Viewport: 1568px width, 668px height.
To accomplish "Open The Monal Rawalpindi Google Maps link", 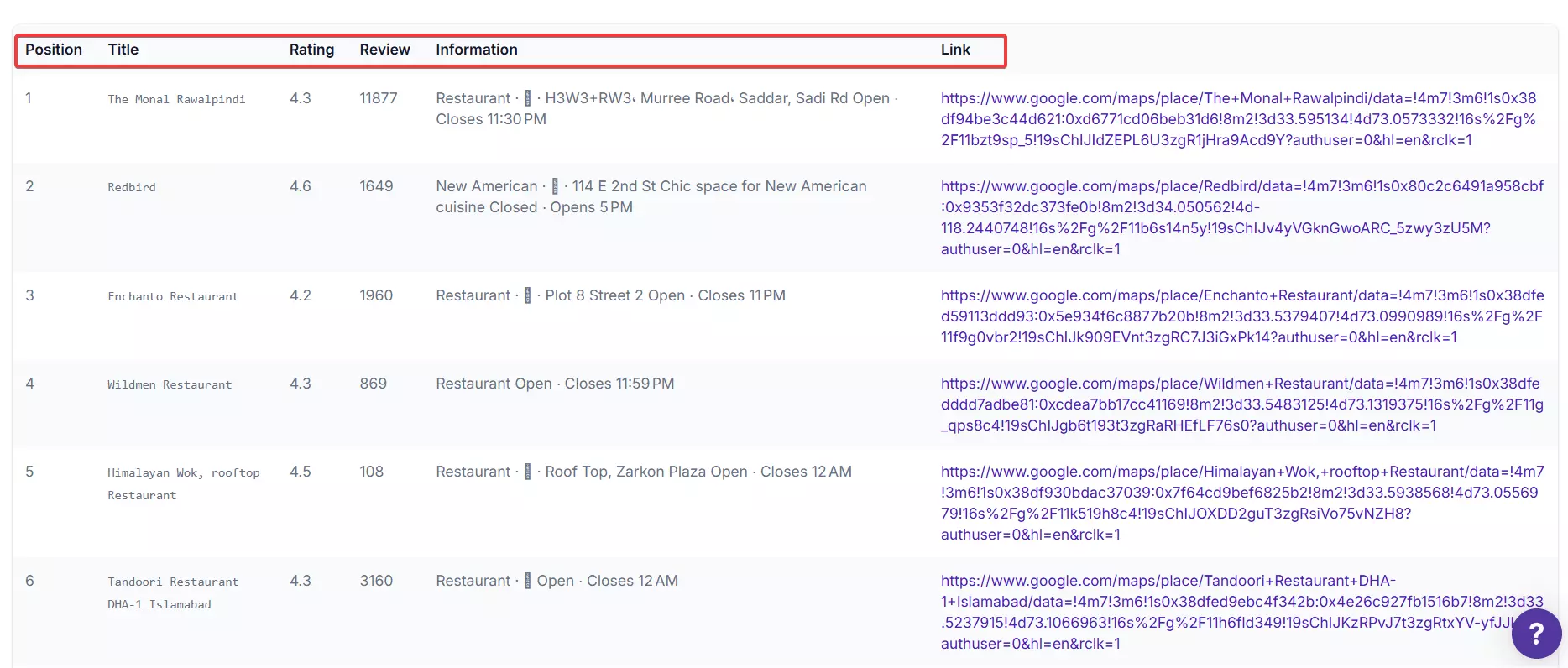I will pos(1238,119).
